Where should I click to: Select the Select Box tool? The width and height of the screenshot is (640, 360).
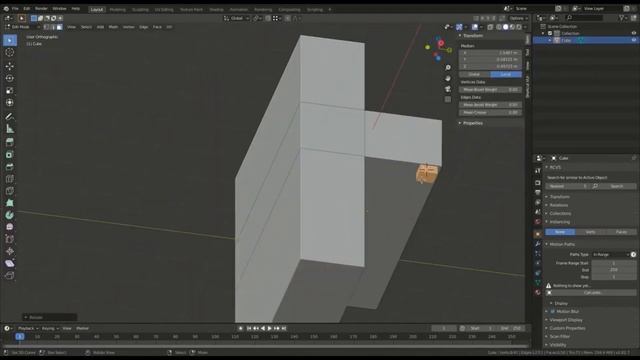point(10,40)
